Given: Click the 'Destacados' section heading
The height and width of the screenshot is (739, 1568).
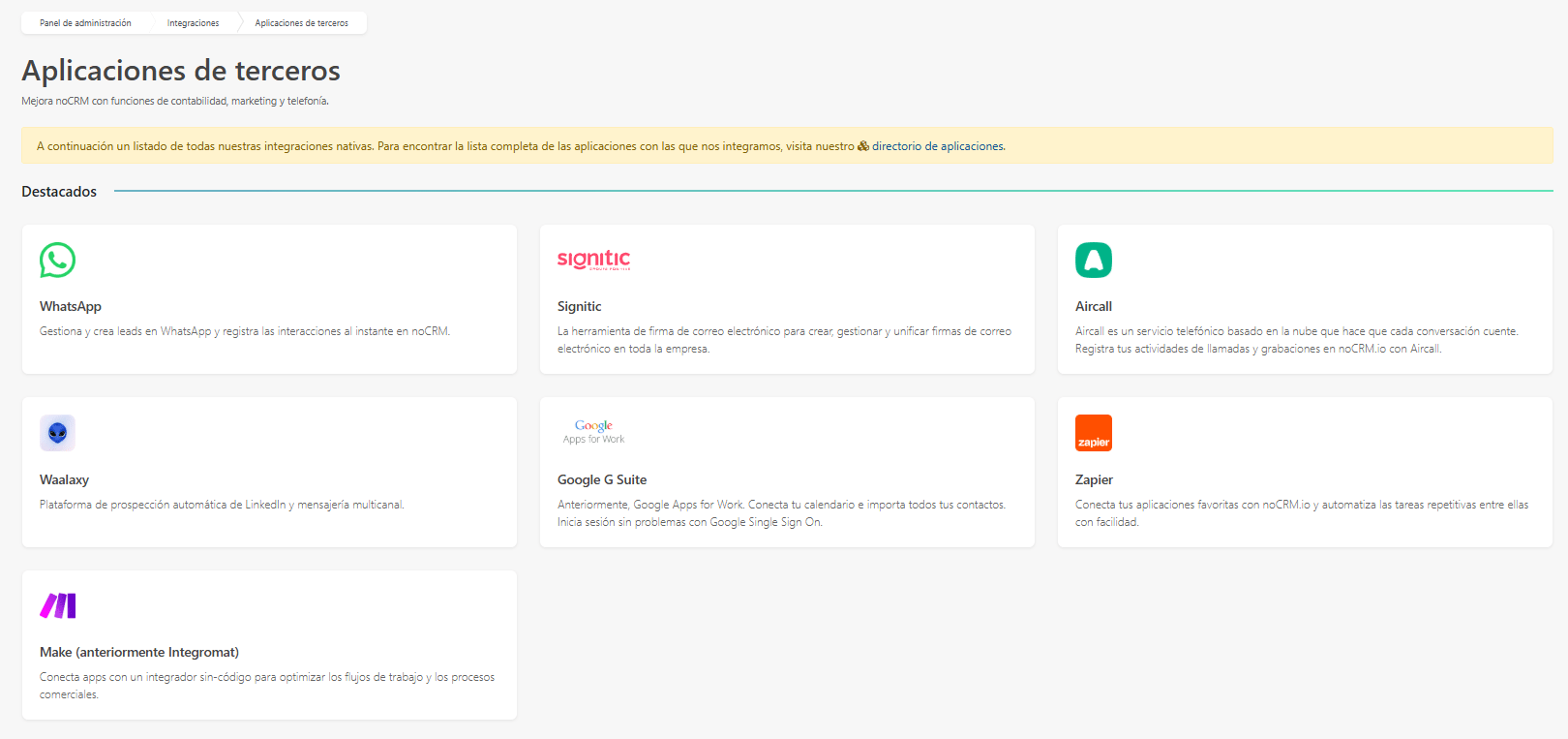Looking at the screenshot, I should [59, 192].
